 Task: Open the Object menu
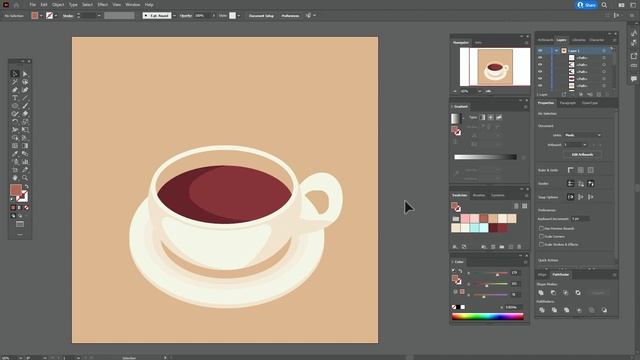point(58,4)
